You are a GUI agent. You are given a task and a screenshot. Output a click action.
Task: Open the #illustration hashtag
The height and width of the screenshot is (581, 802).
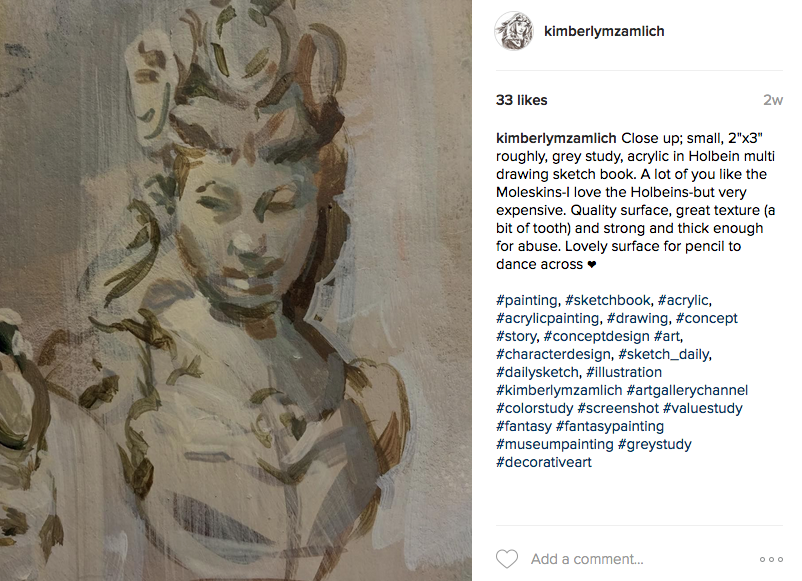click(x=624, y=372)
